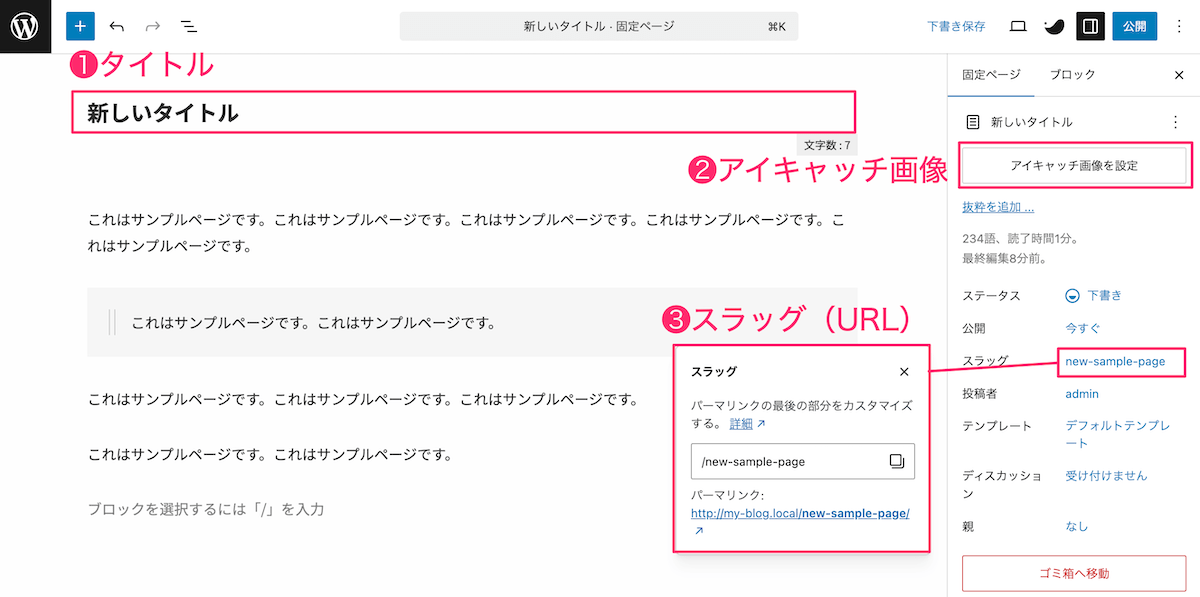Open the document overview list view
Viewport: 1200px width, 597px height.
188,26
